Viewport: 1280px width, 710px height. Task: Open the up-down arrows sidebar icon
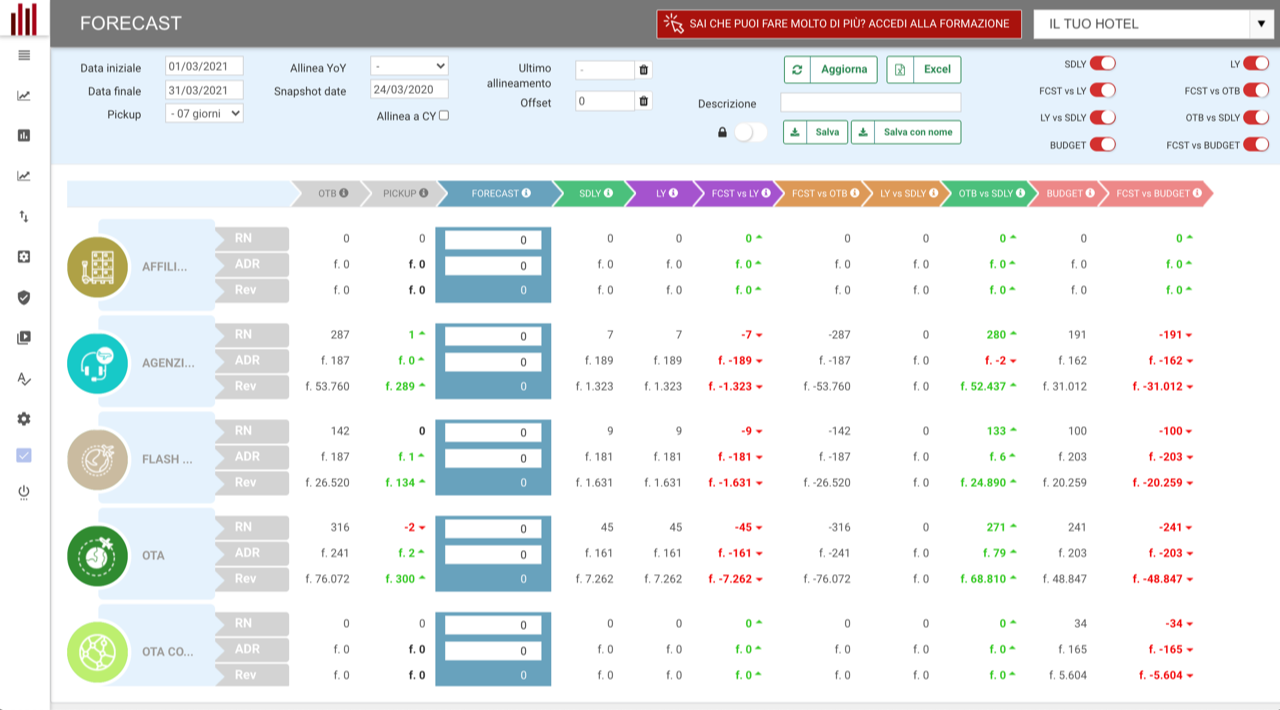[x=24, y=216]
